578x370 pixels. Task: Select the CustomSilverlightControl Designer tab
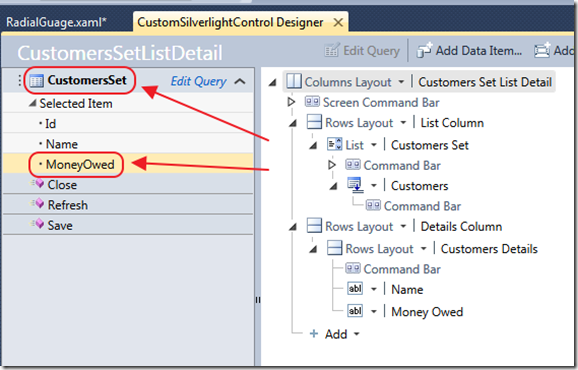pos(230,22)
